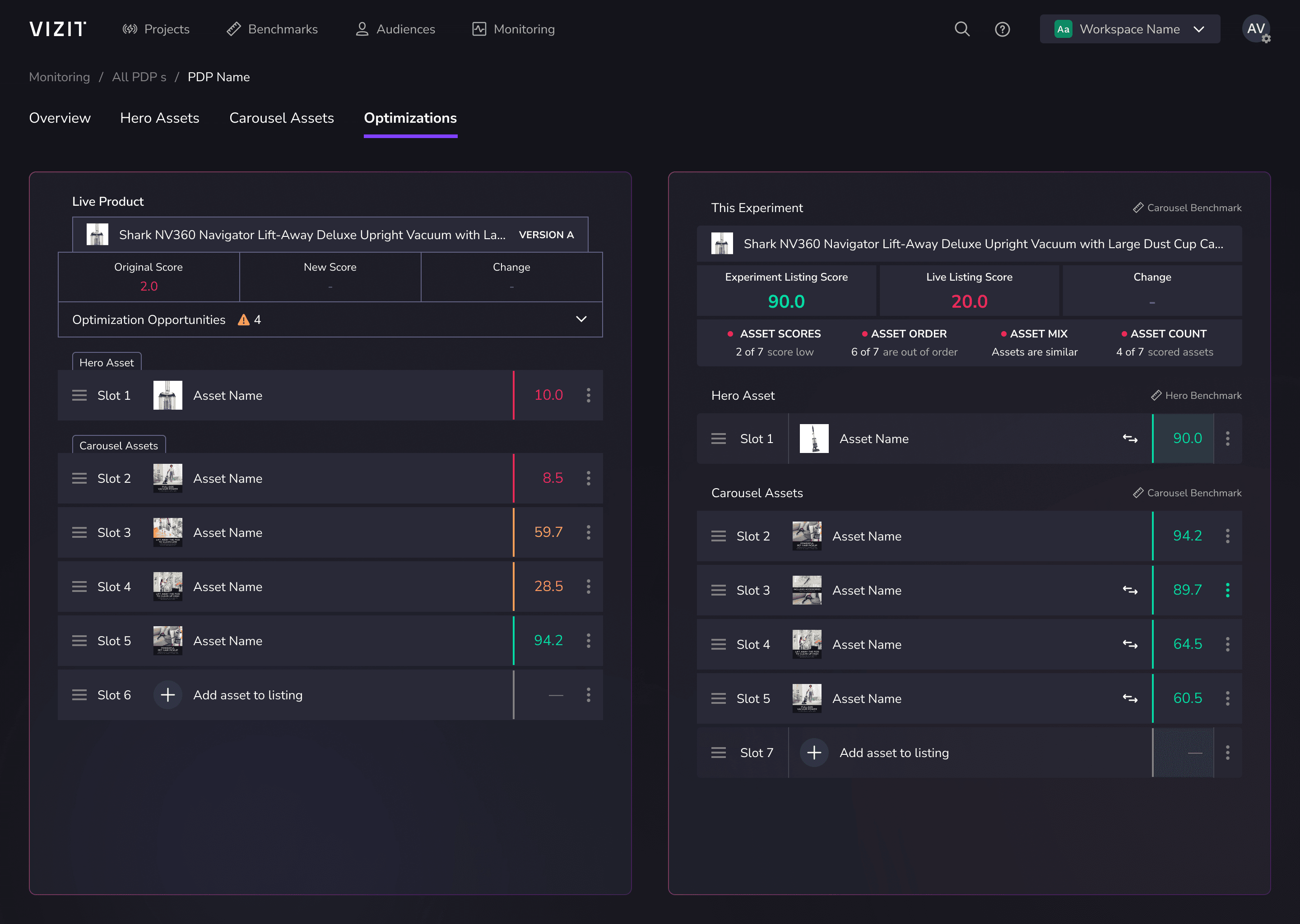Click Monitoring breadcrumb link
The height and width of the screenshot is (924, 1300).
59,77
